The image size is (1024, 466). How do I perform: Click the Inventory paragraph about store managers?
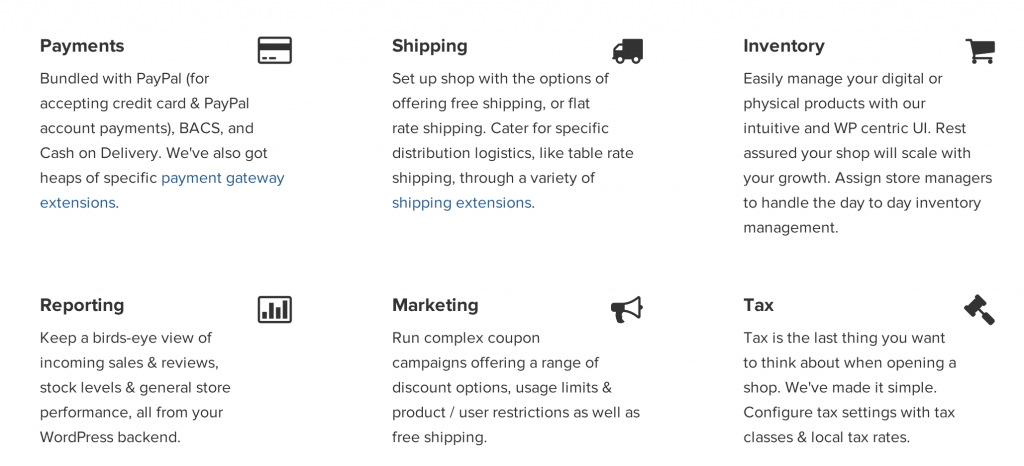[867, 153]
